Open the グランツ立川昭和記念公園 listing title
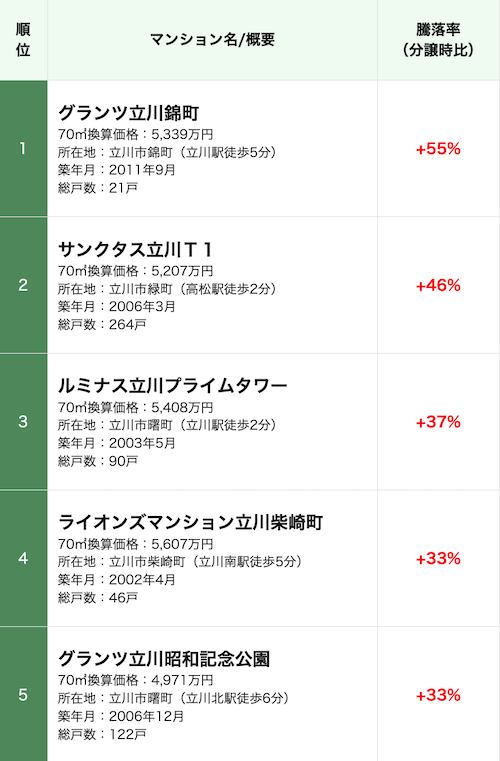 tap(164, 659)
